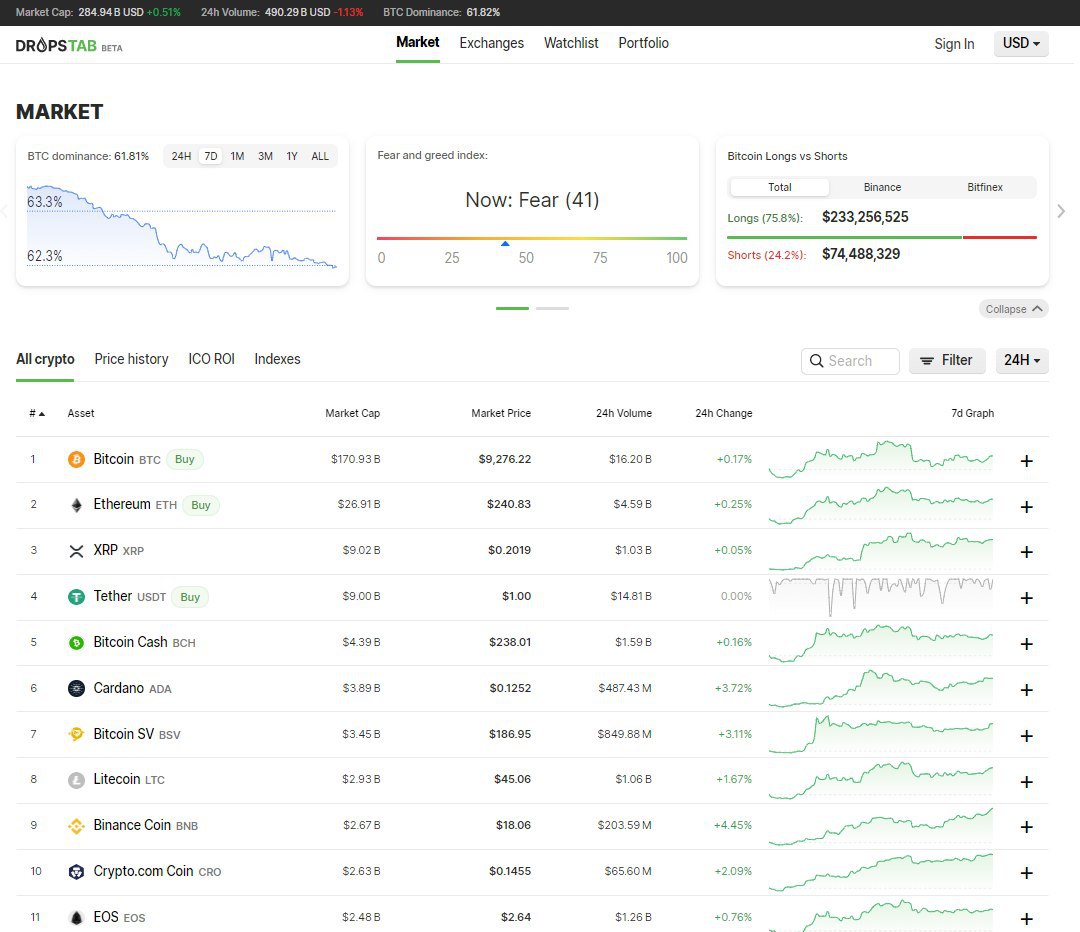Screen dimensions: 1080x932
Task: Add XRP to watchlist with plus icon
Action: 1026,552
